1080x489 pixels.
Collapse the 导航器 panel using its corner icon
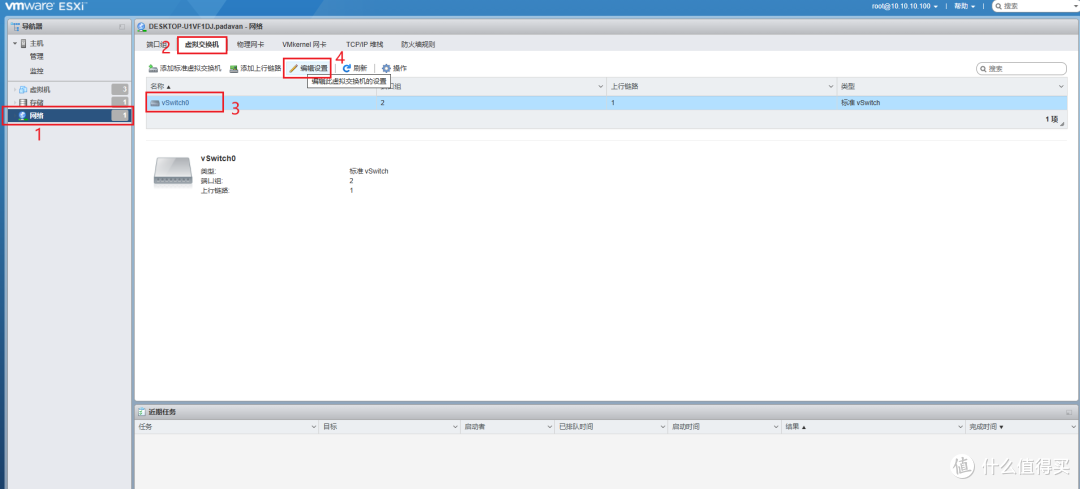coord(122,26)
